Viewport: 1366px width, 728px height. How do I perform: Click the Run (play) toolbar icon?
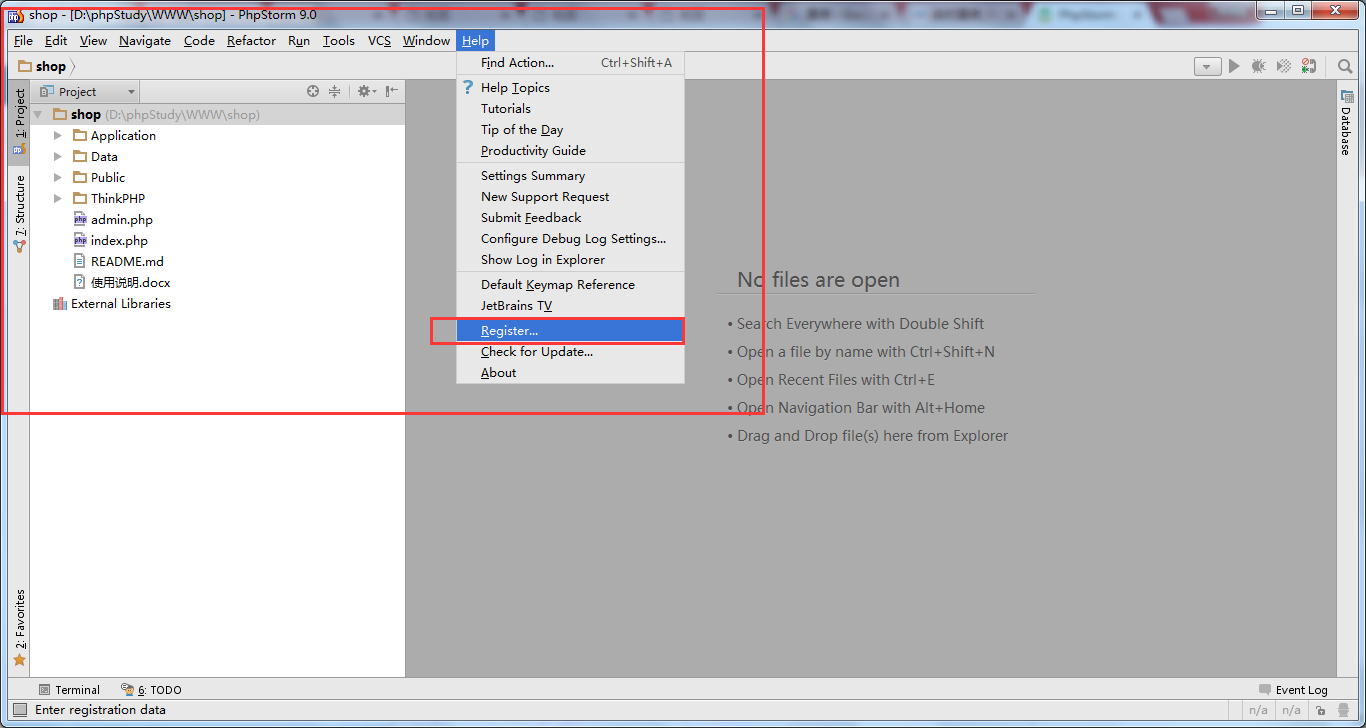point(1234,66)
